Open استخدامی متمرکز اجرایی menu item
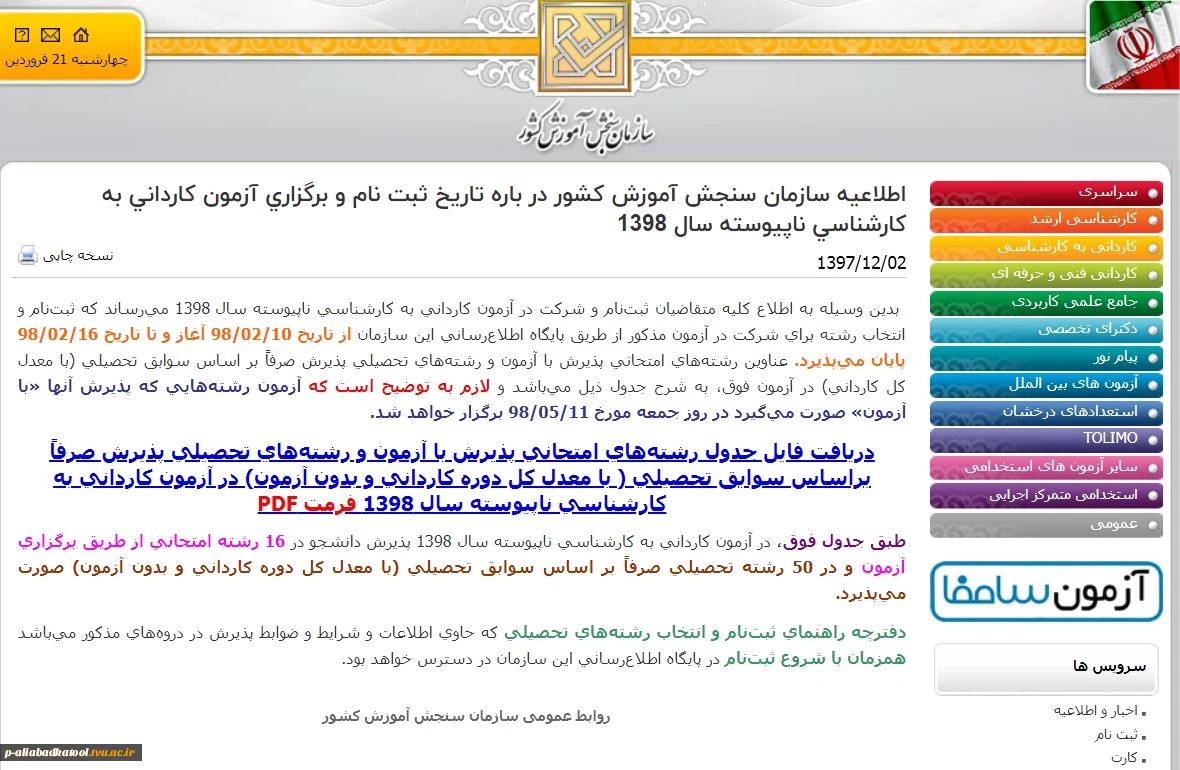The image size is (1180, 770). (1046, 495)
